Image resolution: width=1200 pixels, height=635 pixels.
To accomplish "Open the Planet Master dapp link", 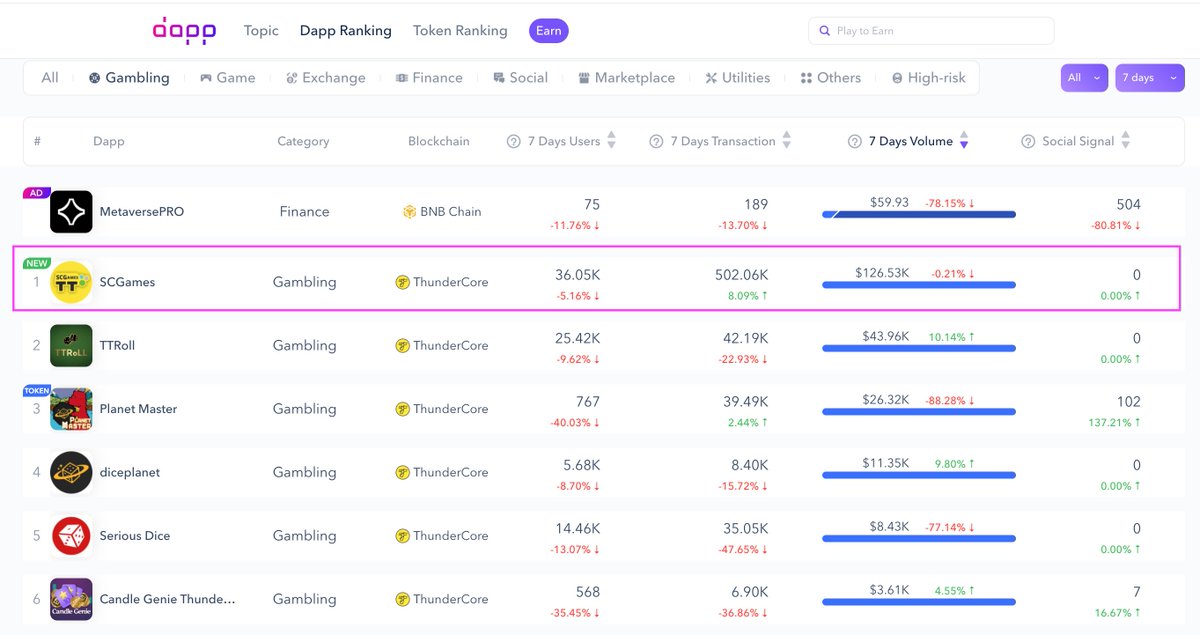I will [x=138, y=409].
